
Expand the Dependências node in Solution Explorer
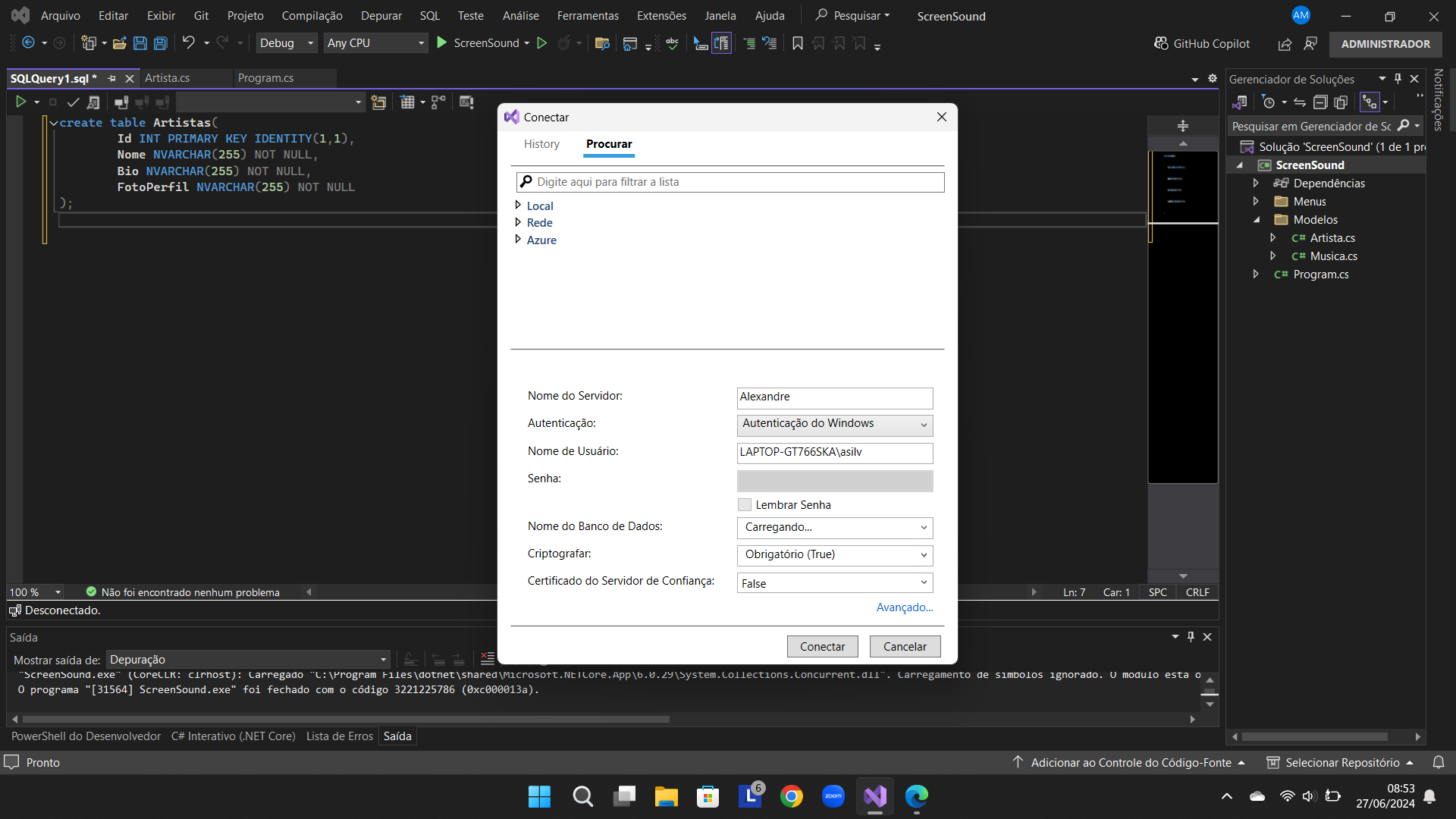point(1256,183)
